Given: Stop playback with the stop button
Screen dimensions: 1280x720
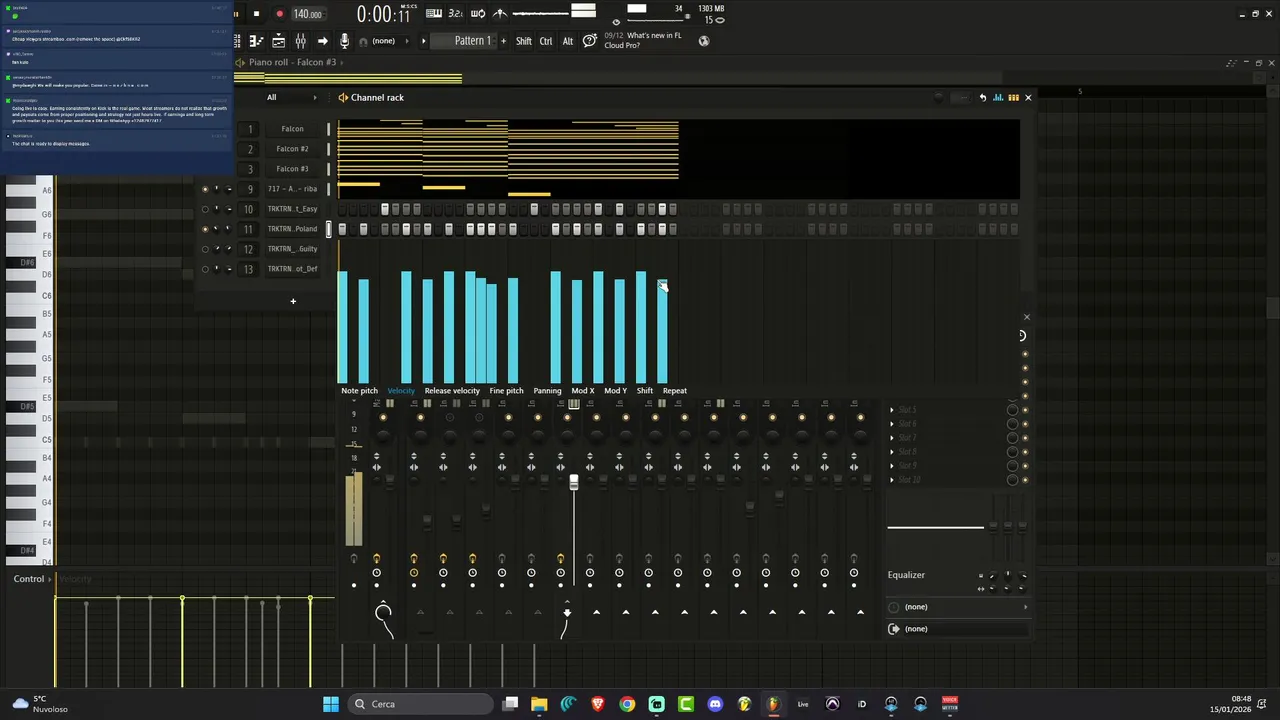Looking at the screenshot, I should click(x=256, y=14).
